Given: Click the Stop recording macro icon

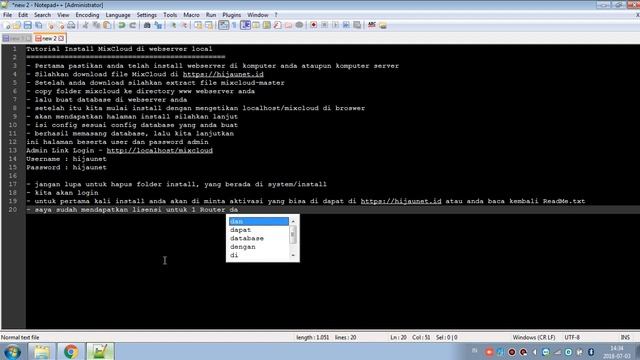Looking at the screenshot, I should (x=324, y=25).
